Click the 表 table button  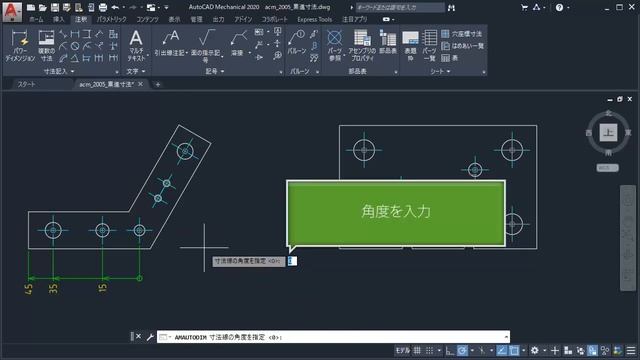pos(449,58)
